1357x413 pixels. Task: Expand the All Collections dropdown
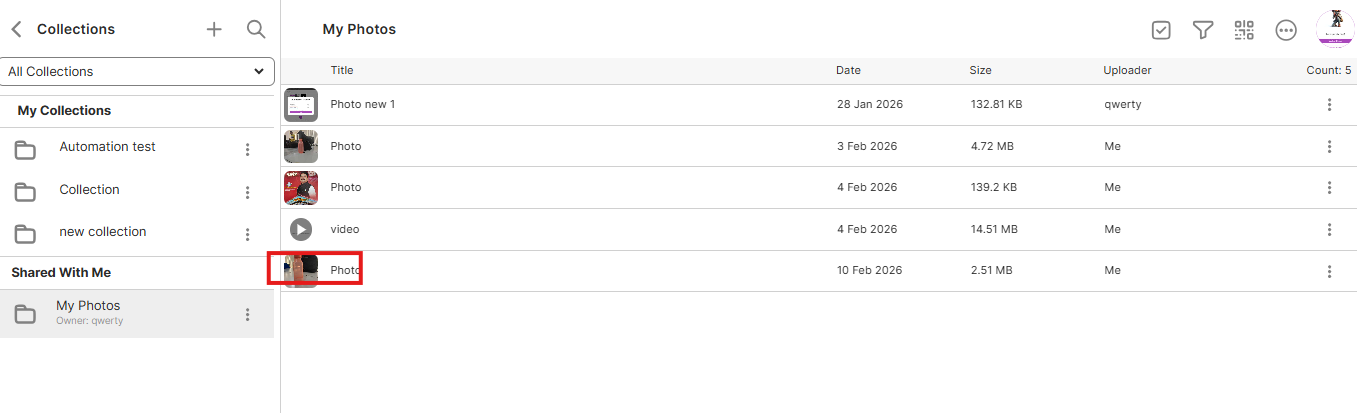pos(137,72)
